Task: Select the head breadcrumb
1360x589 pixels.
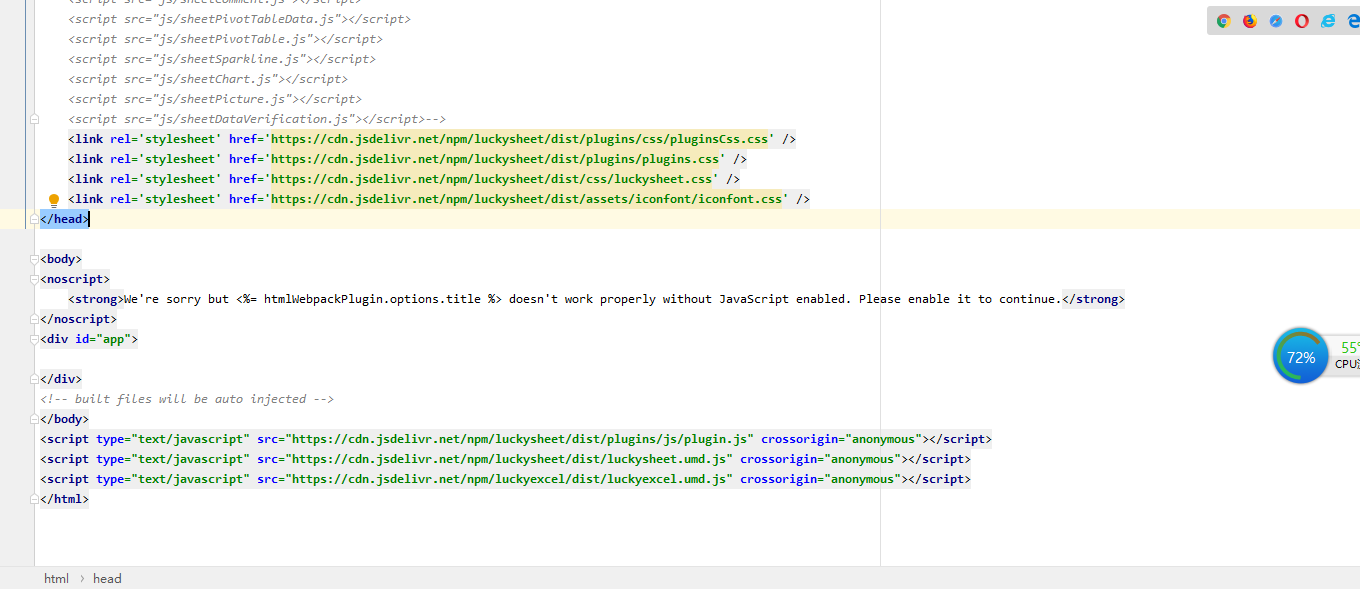Action: [106, 578]
